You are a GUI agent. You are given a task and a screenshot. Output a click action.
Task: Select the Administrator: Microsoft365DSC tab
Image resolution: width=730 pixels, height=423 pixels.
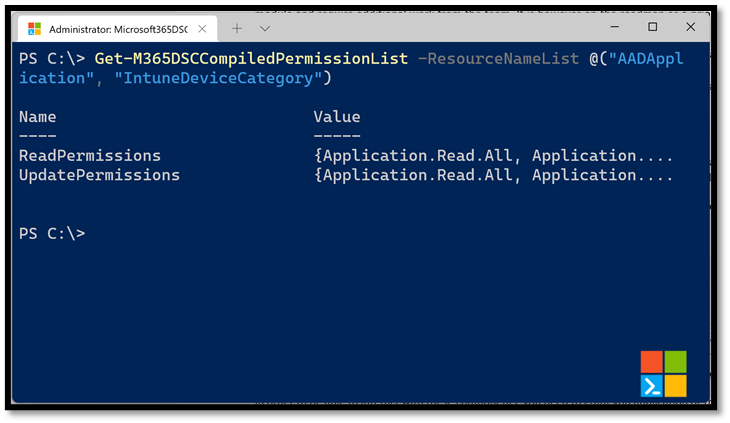pos(117,29)
